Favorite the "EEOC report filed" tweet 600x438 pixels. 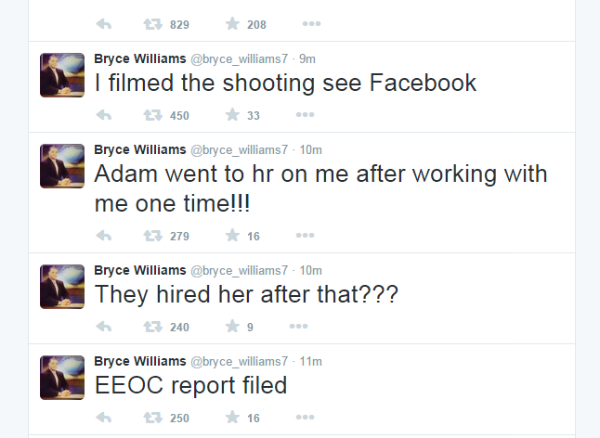(x=232, y=418)
